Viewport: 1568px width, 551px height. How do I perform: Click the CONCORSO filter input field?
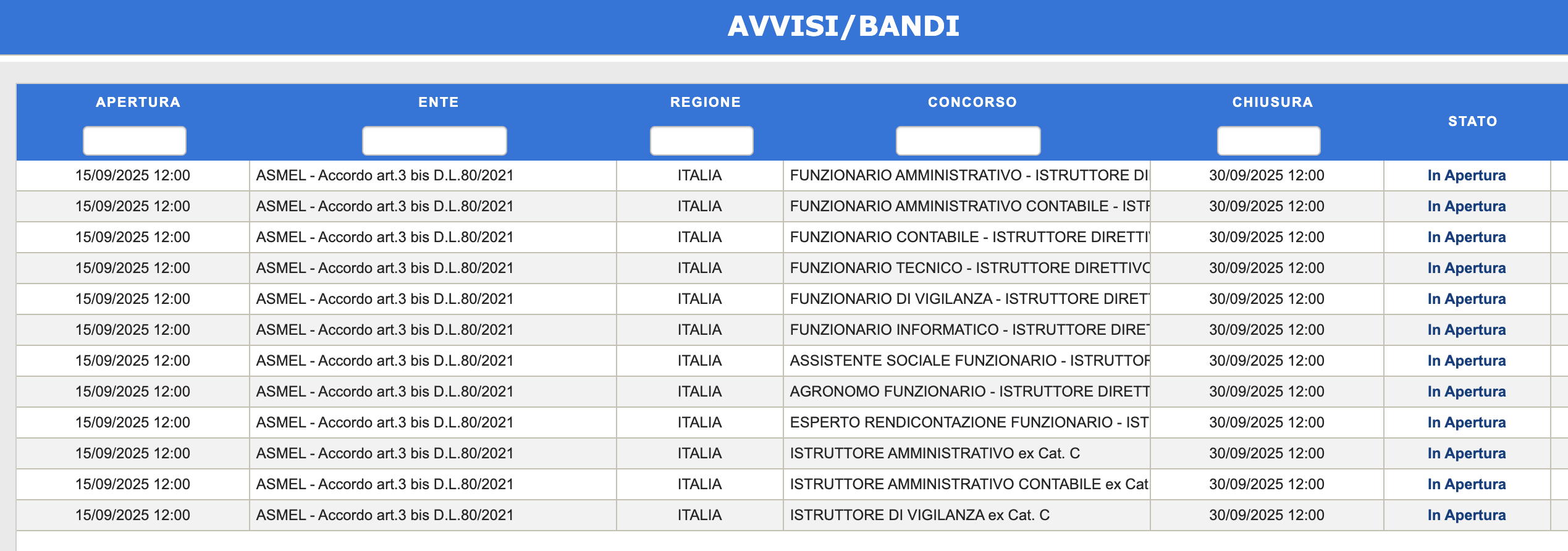click(967, 141)
